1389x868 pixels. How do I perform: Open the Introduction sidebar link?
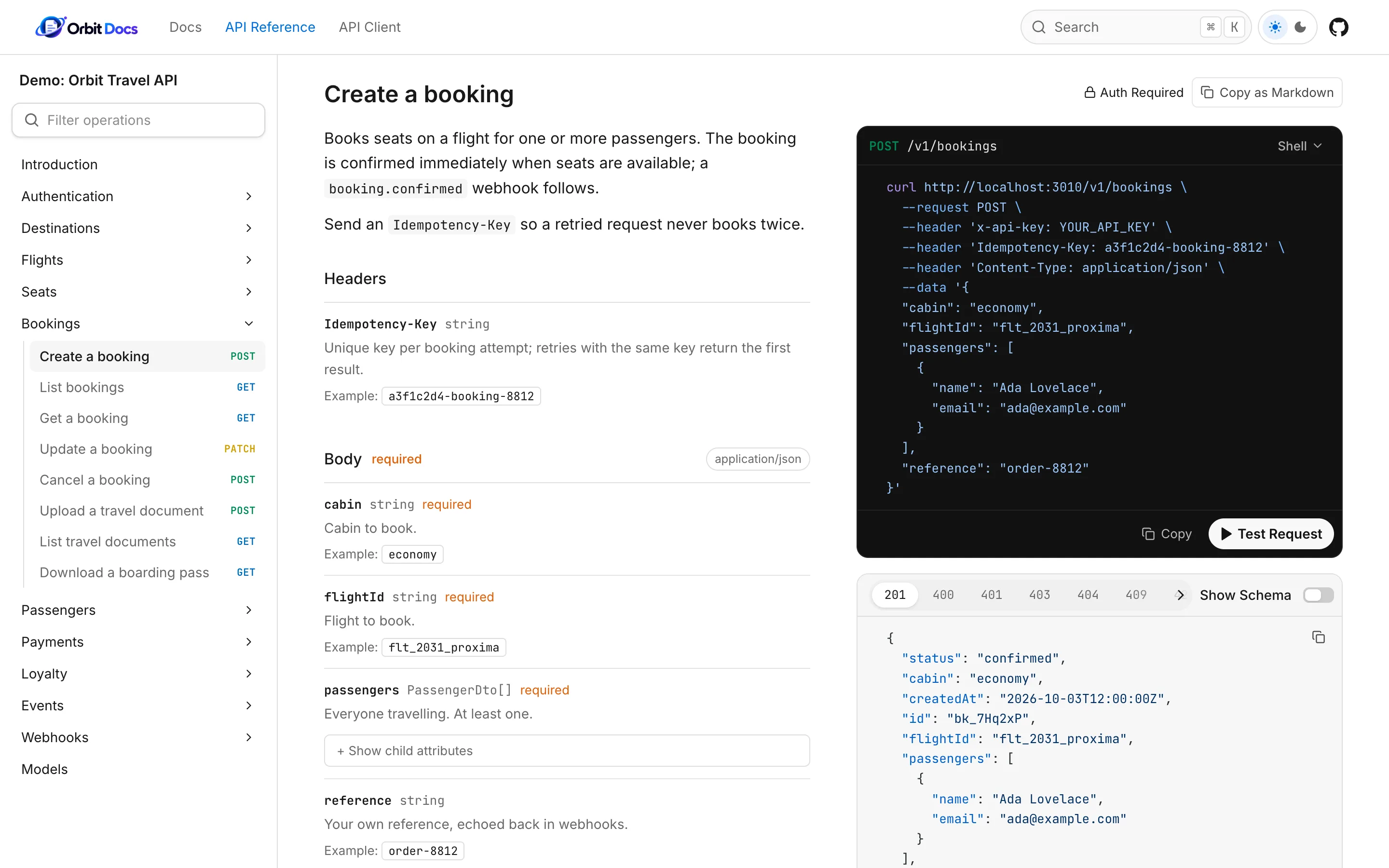click(138, 165)
